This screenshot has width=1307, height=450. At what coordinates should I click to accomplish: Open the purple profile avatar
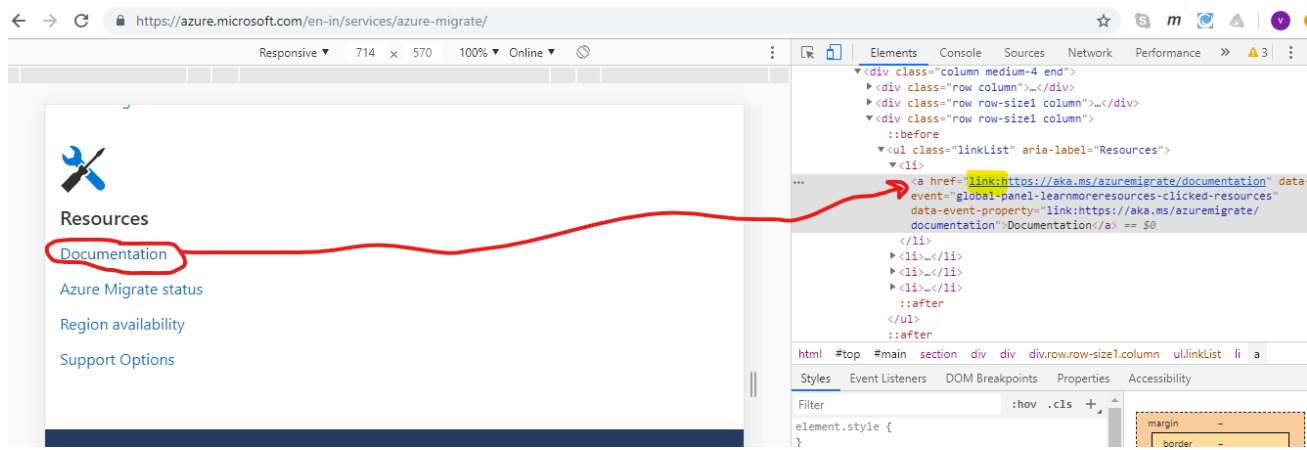[1280, 20]
